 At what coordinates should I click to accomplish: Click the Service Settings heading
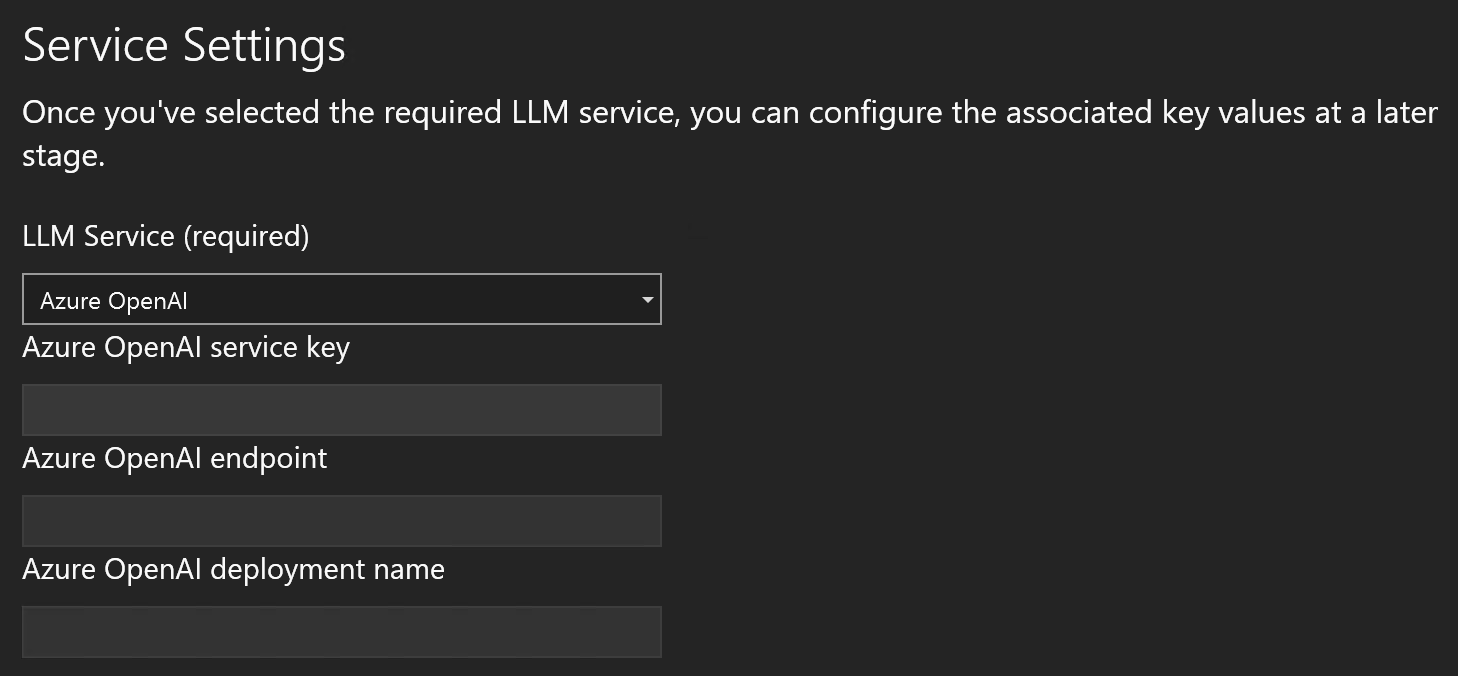(x=184, y=44)
